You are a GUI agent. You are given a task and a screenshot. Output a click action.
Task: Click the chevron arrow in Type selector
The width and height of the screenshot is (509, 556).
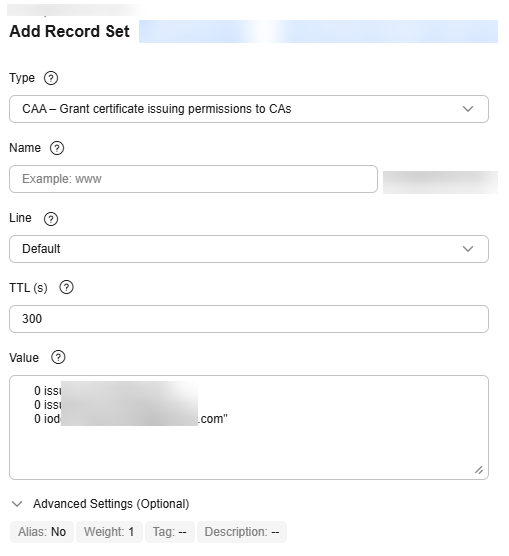coord(468,109)
